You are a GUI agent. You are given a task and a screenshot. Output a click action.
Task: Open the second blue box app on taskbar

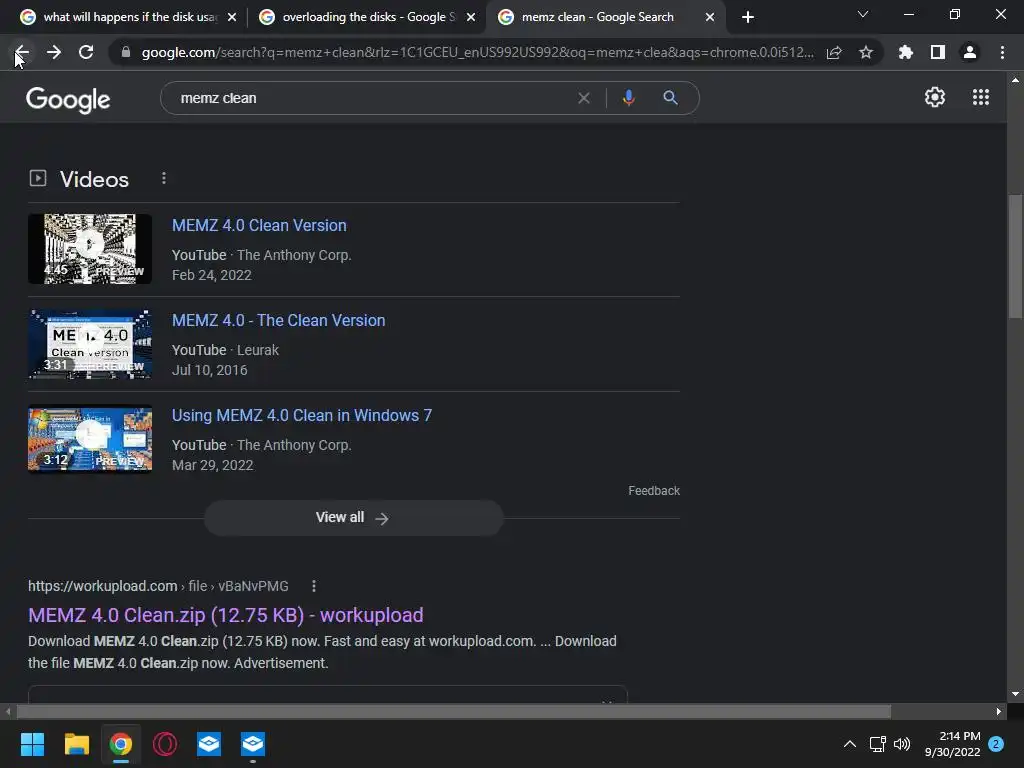click(253, 744)
